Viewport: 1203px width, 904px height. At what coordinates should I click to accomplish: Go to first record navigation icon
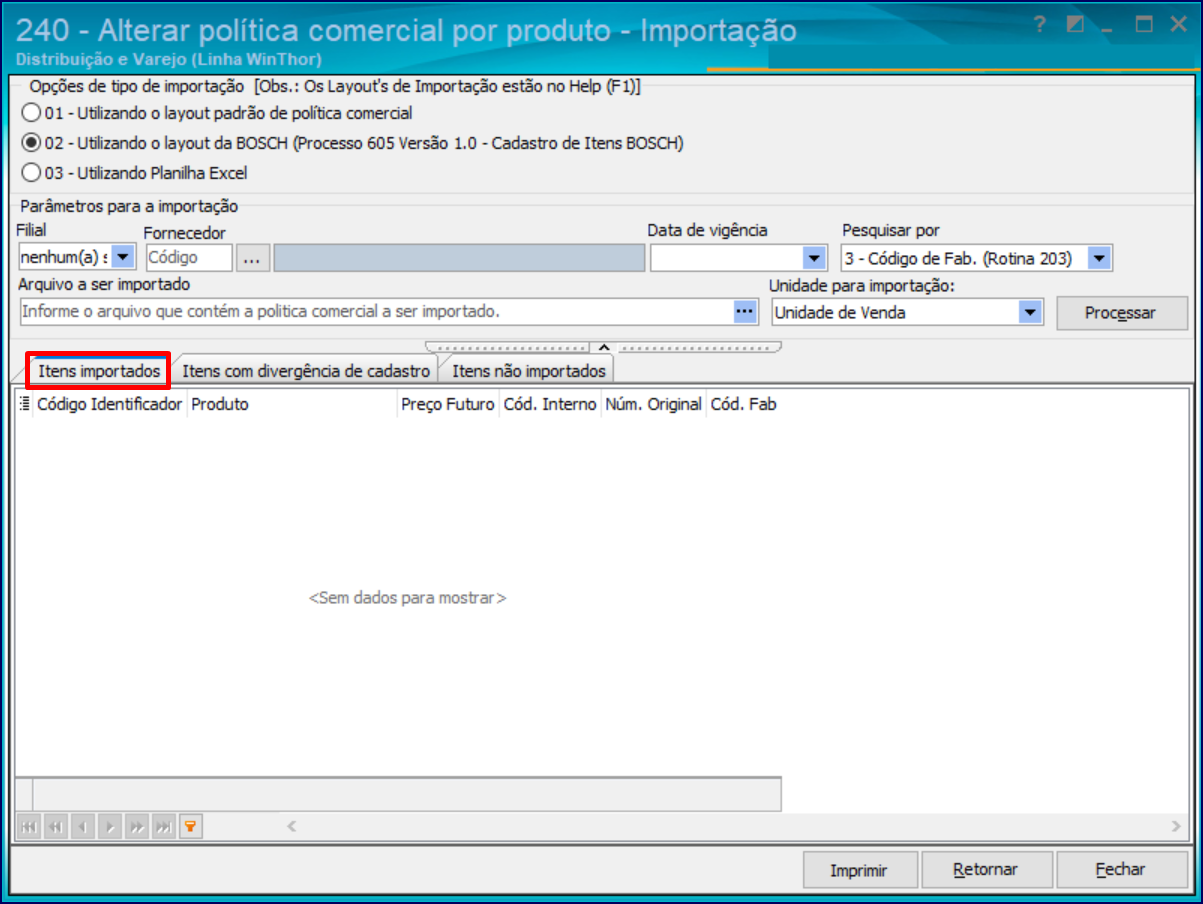click(29, 826)
